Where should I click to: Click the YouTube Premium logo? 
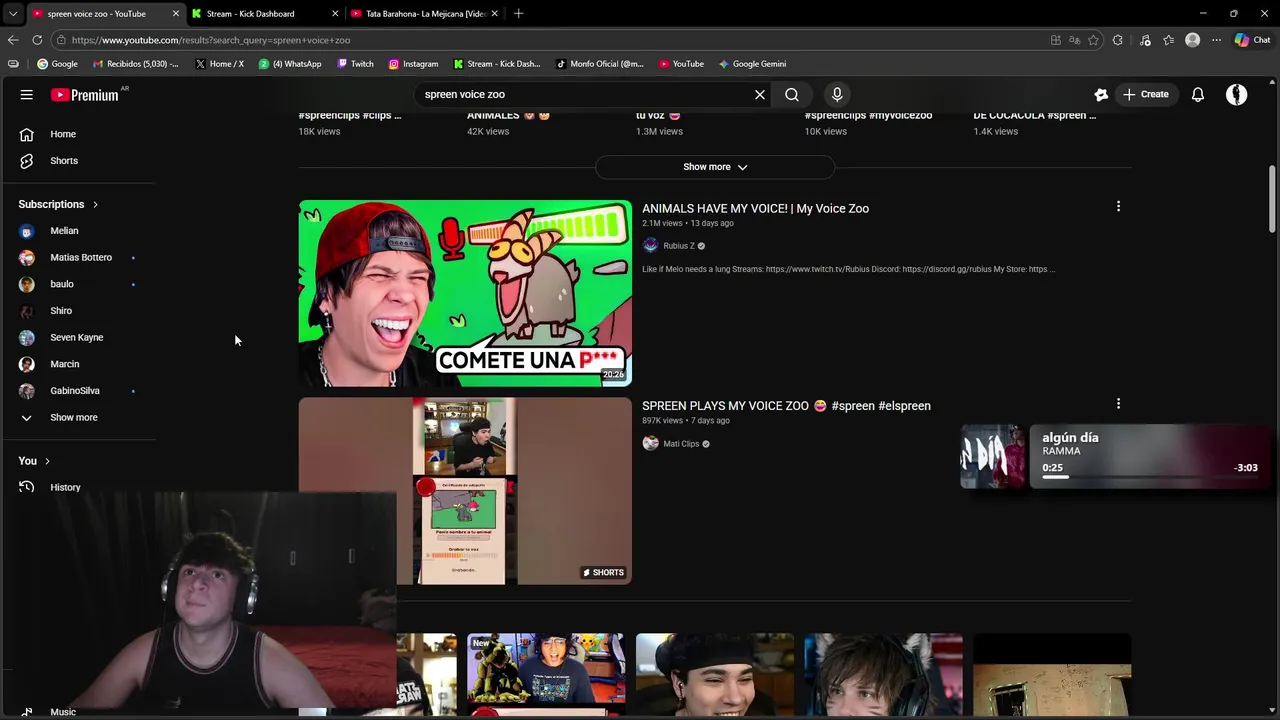click(x=85, y=95)
